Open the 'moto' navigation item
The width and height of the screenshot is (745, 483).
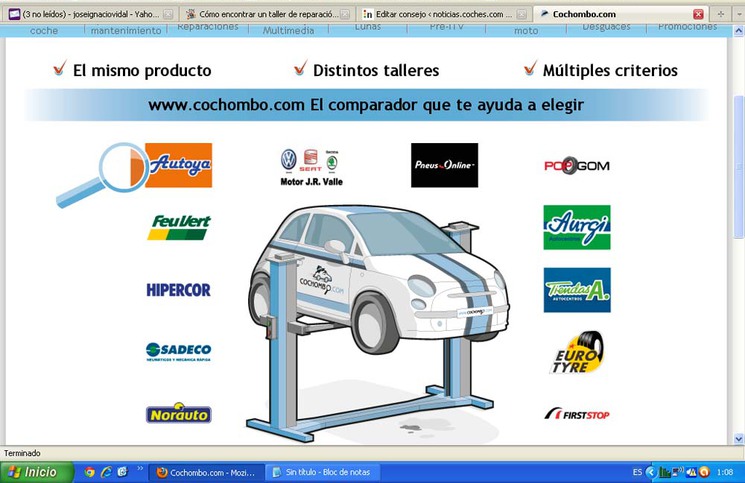click(x=526, y=30)
